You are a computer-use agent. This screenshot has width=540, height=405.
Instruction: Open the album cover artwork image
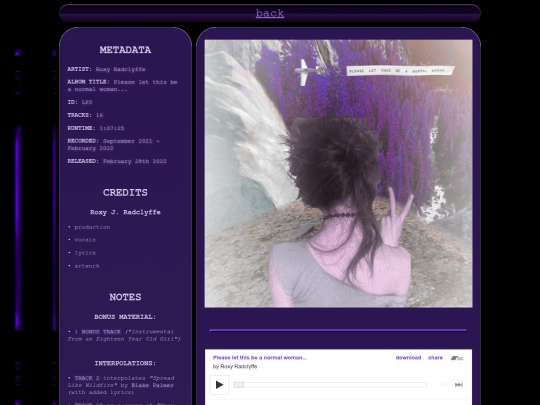click(339, 174)
